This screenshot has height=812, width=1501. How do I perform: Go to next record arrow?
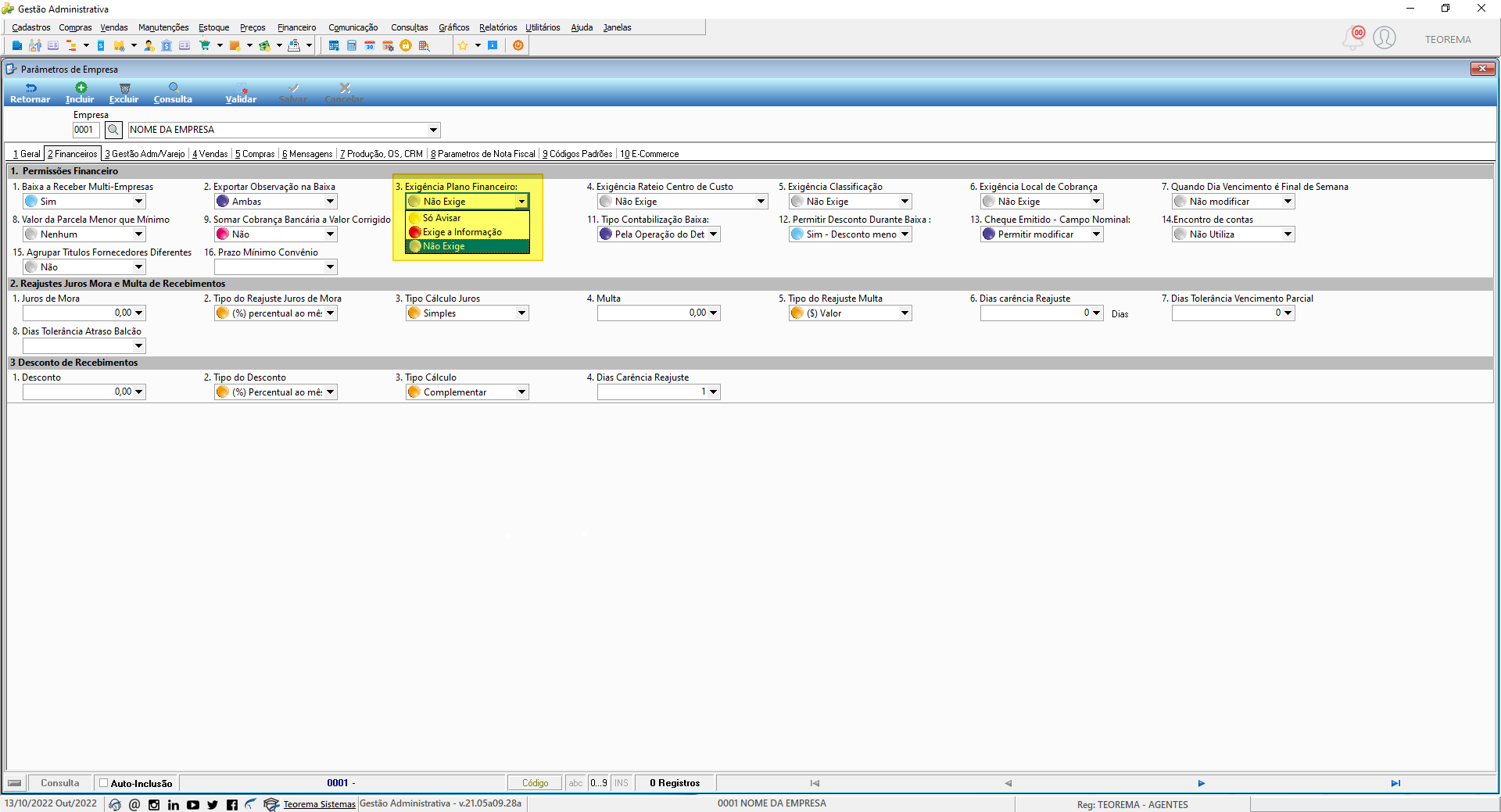[x=1202, y=783]
